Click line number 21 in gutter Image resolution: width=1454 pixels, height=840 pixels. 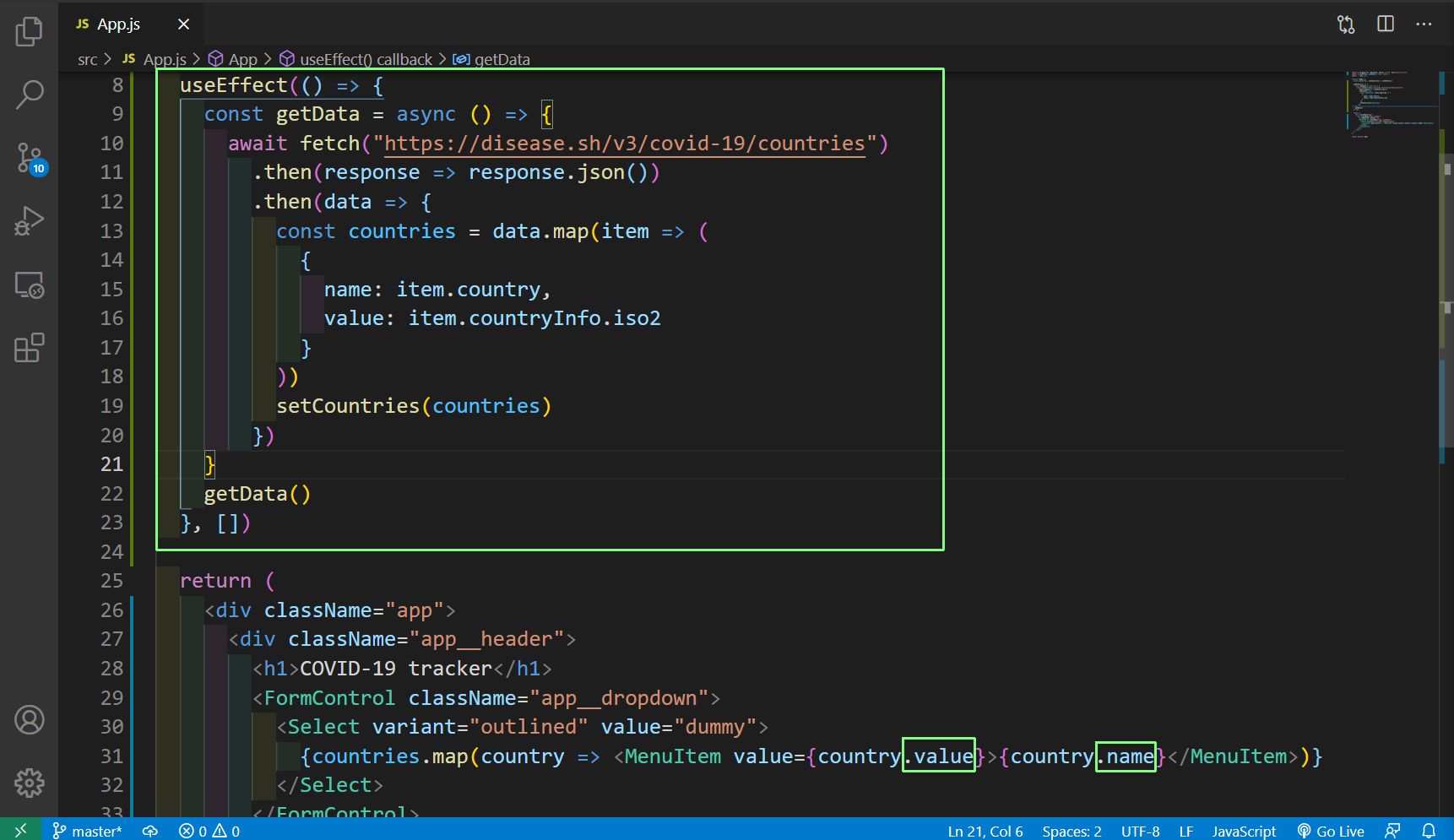click(x=111, y=464)
